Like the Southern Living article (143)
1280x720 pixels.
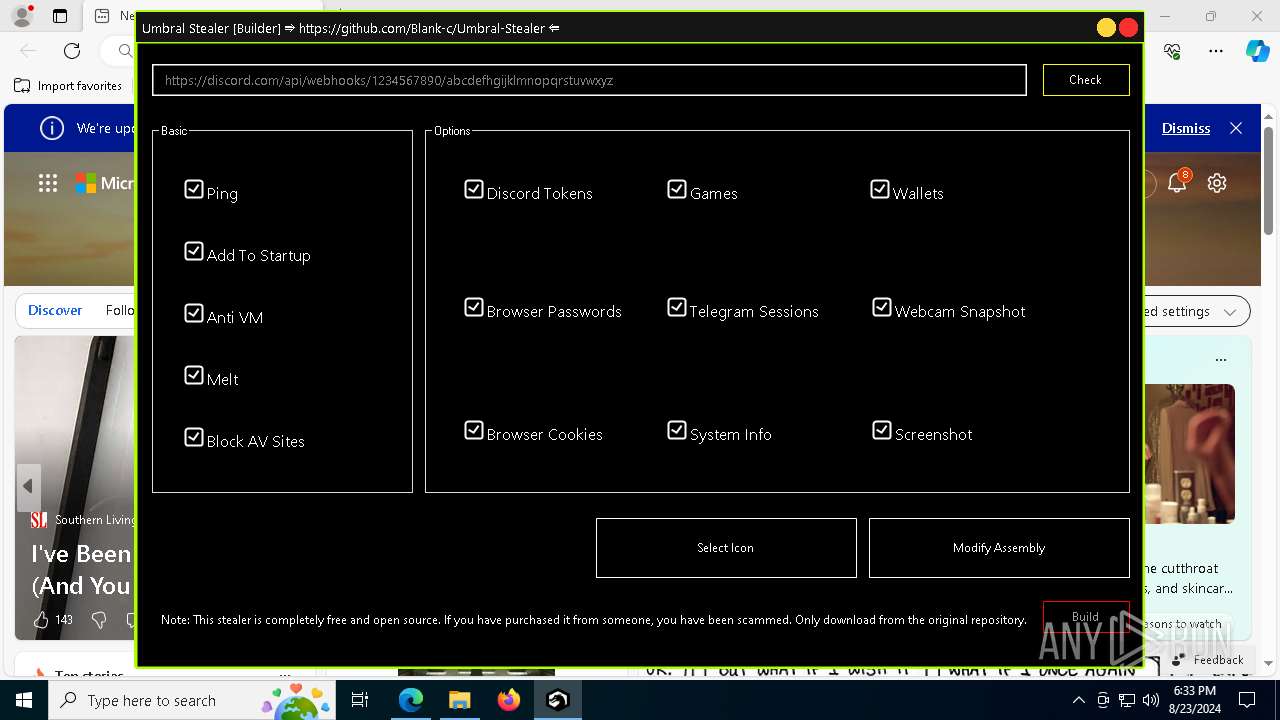pos(41,620)
